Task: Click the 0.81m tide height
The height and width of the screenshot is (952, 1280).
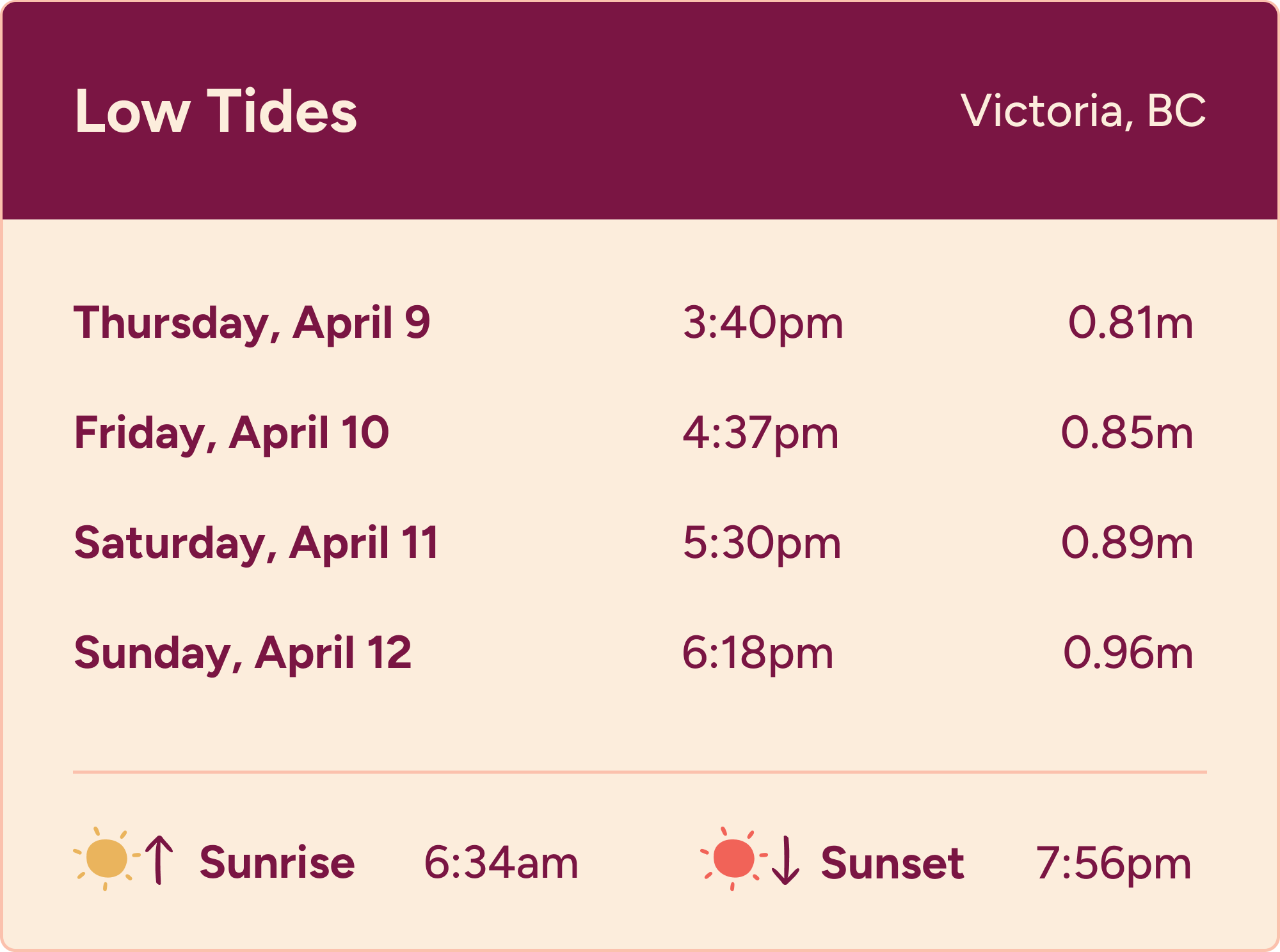Action: pyautogui.click(x=1130, y=322)
